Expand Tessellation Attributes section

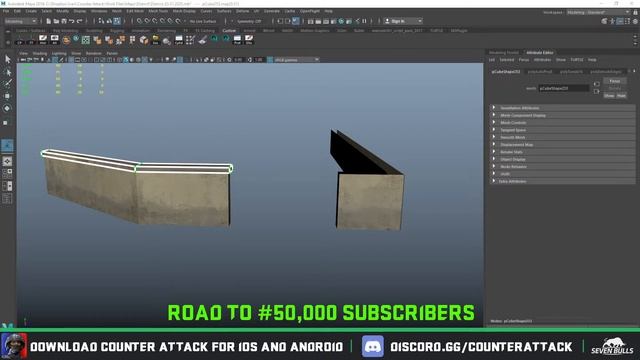(562, 108)
